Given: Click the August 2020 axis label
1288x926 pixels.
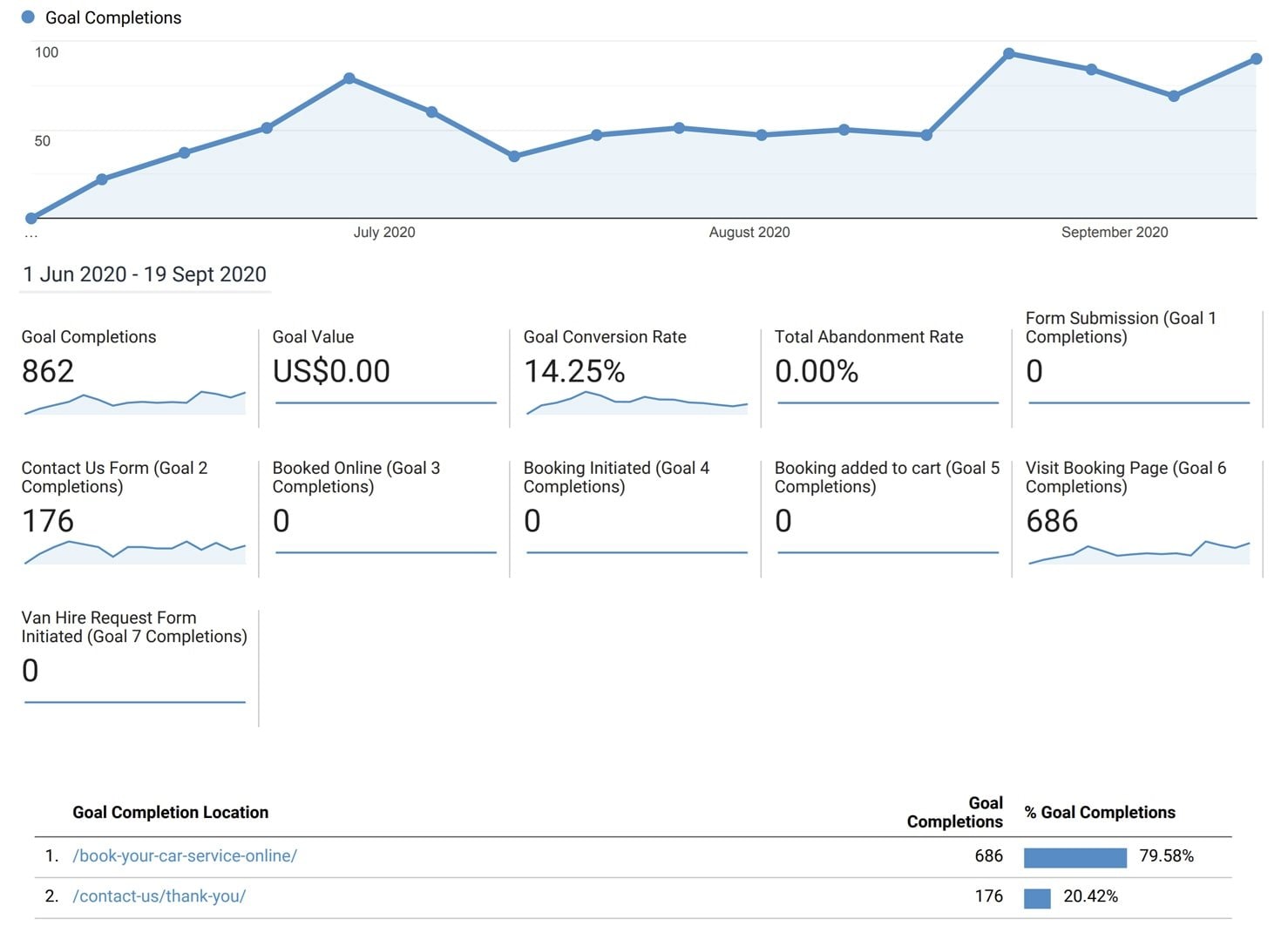Looking at the screenshot, I should [749, 233].
